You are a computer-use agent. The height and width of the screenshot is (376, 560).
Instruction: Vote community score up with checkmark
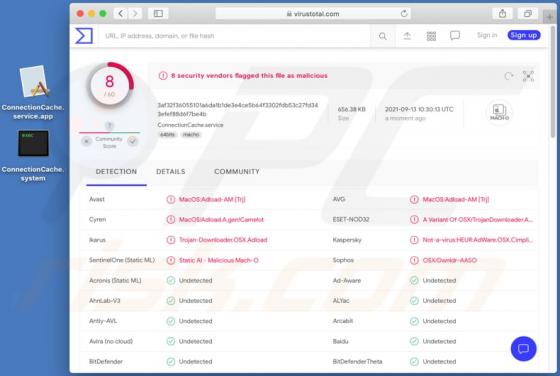pyautogui.click(x=132, y=141)
